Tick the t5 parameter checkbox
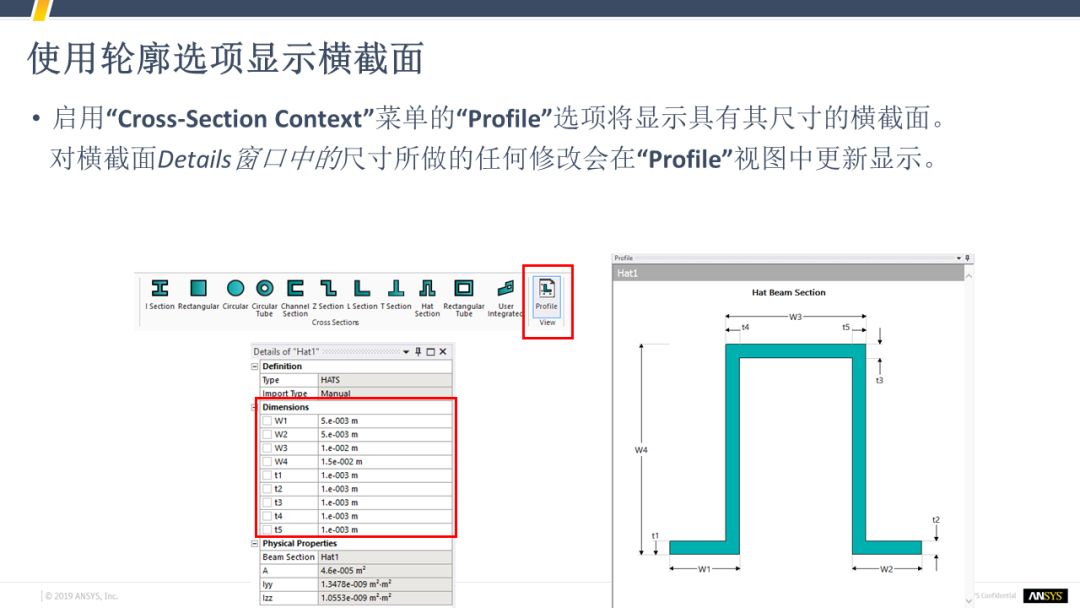1080x608 pixels. 267,530
